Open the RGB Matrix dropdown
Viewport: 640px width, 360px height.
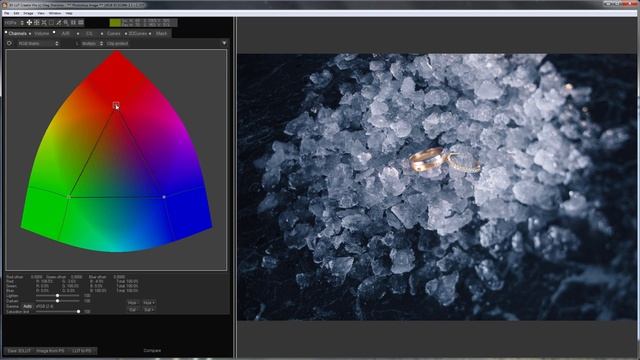point(38,43)
